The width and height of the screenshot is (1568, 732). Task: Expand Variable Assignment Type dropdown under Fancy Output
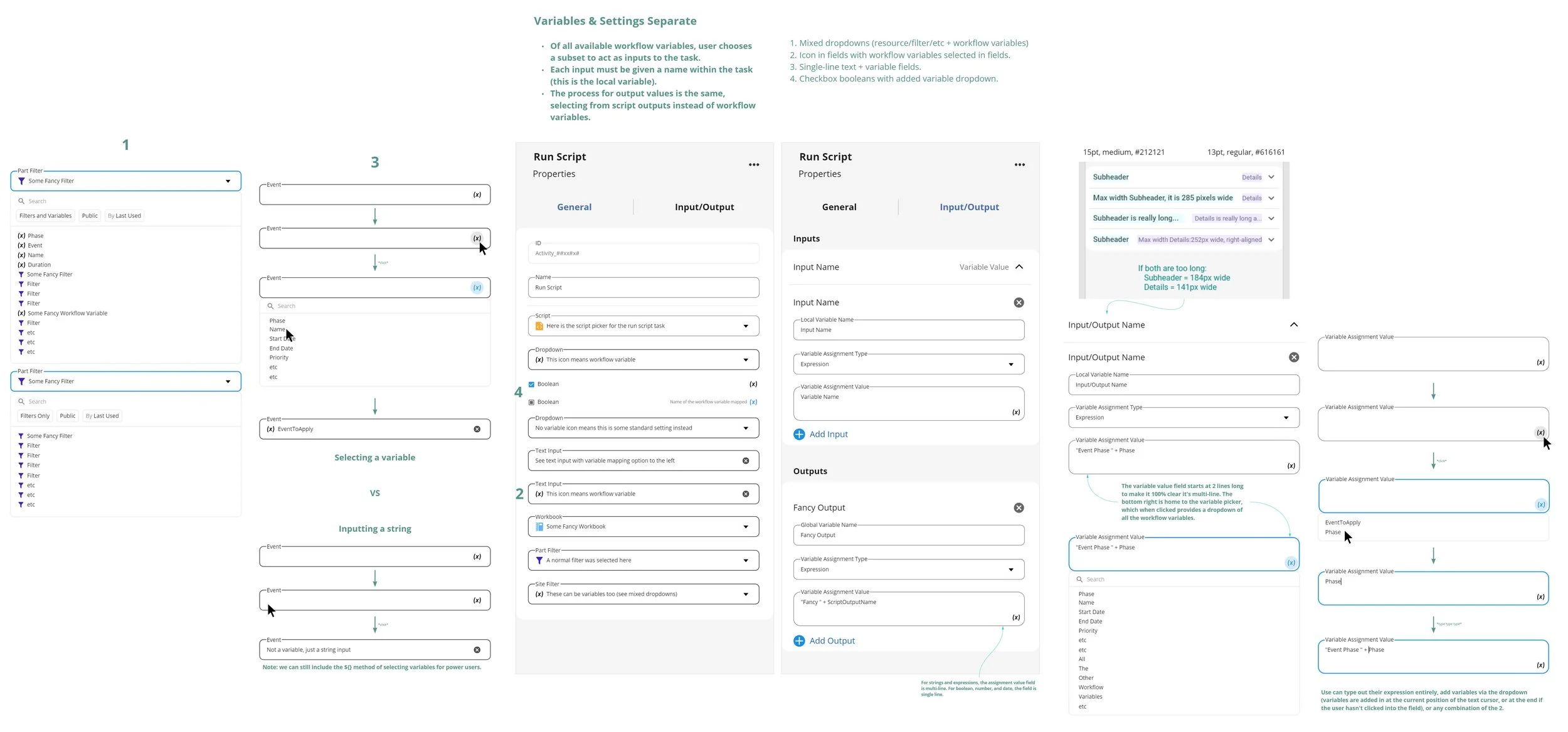(1010, 570)
